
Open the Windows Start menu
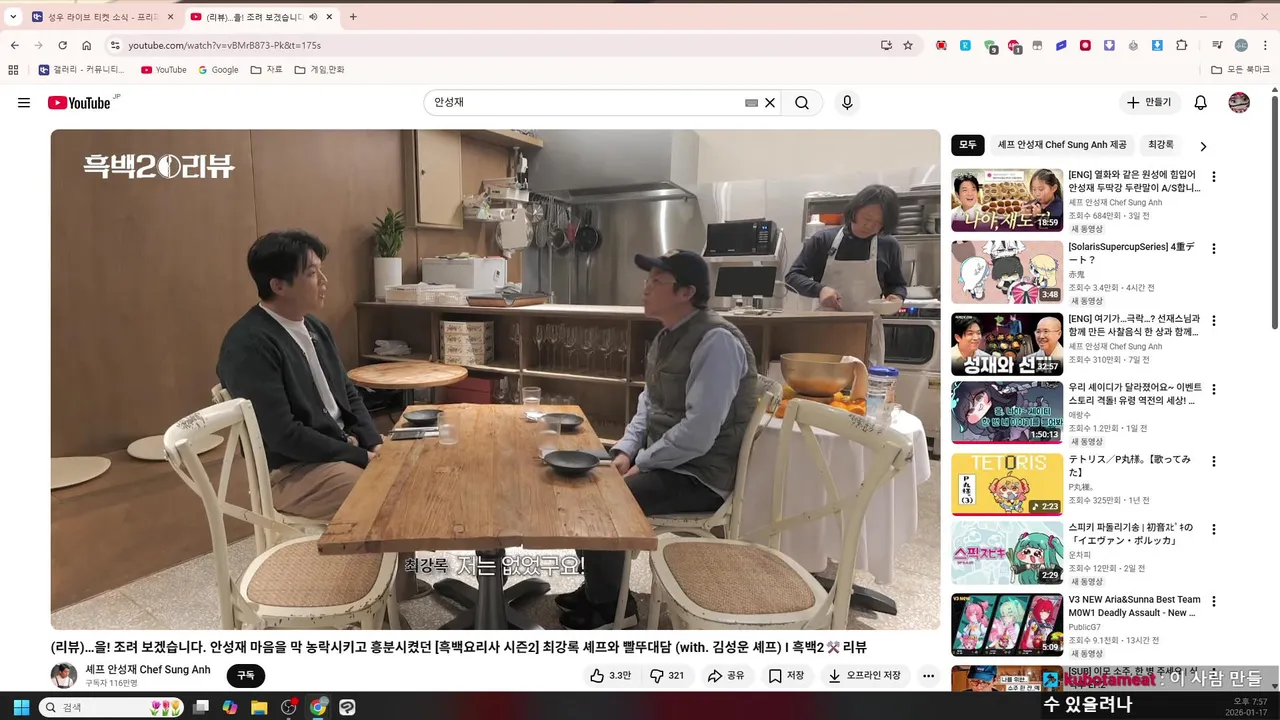(19, 707)
